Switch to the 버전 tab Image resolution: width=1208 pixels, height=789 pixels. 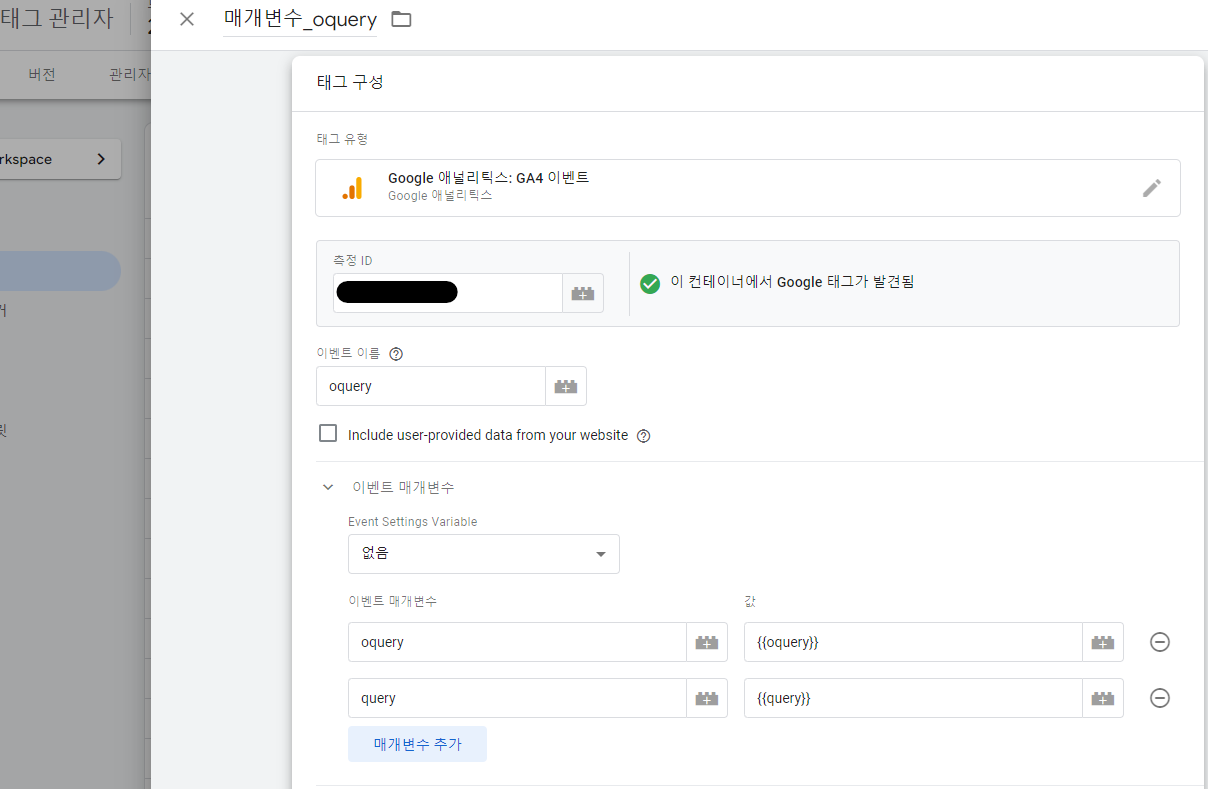[x=40, y=74]
